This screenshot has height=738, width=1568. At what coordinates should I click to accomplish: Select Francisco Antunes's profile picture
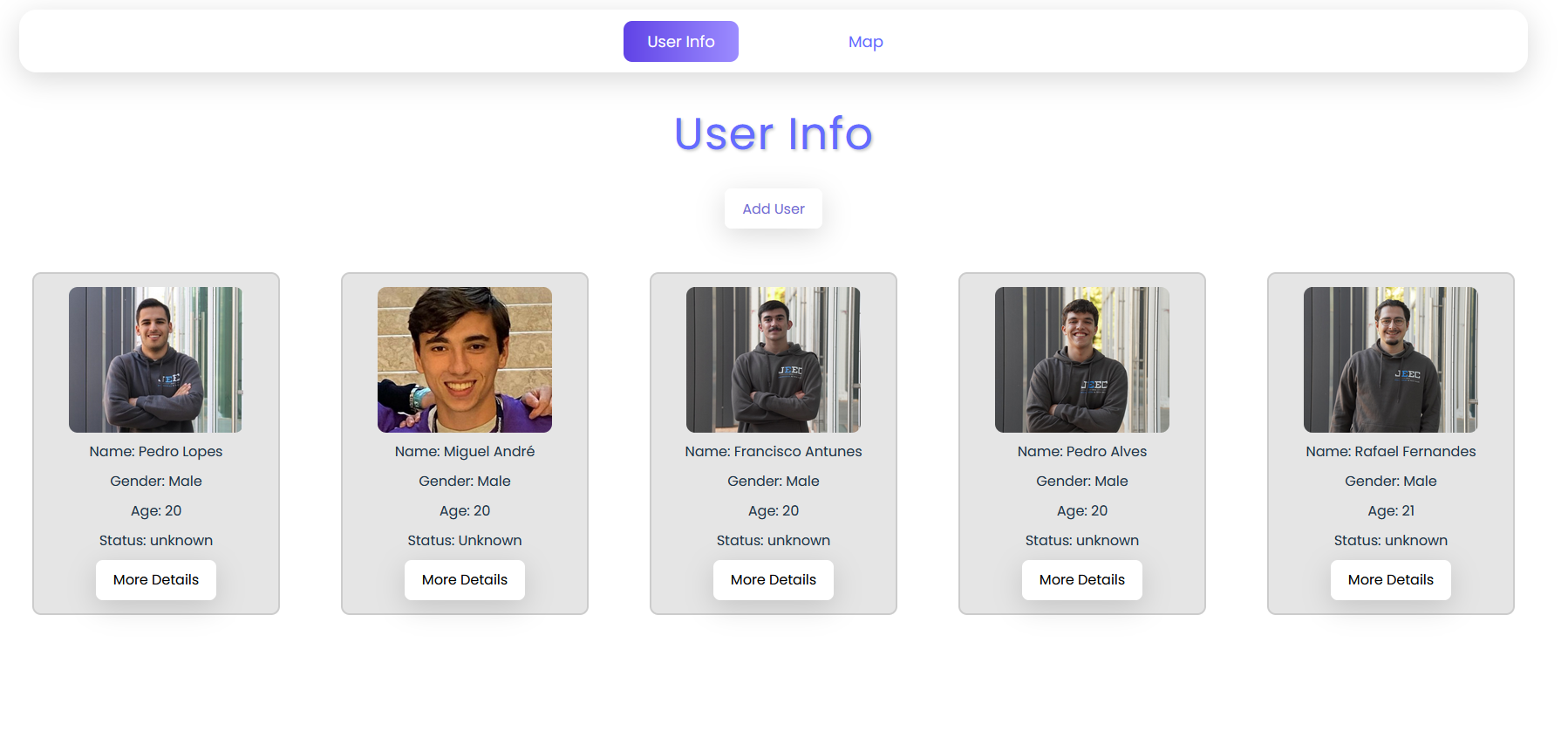point(773,359)
